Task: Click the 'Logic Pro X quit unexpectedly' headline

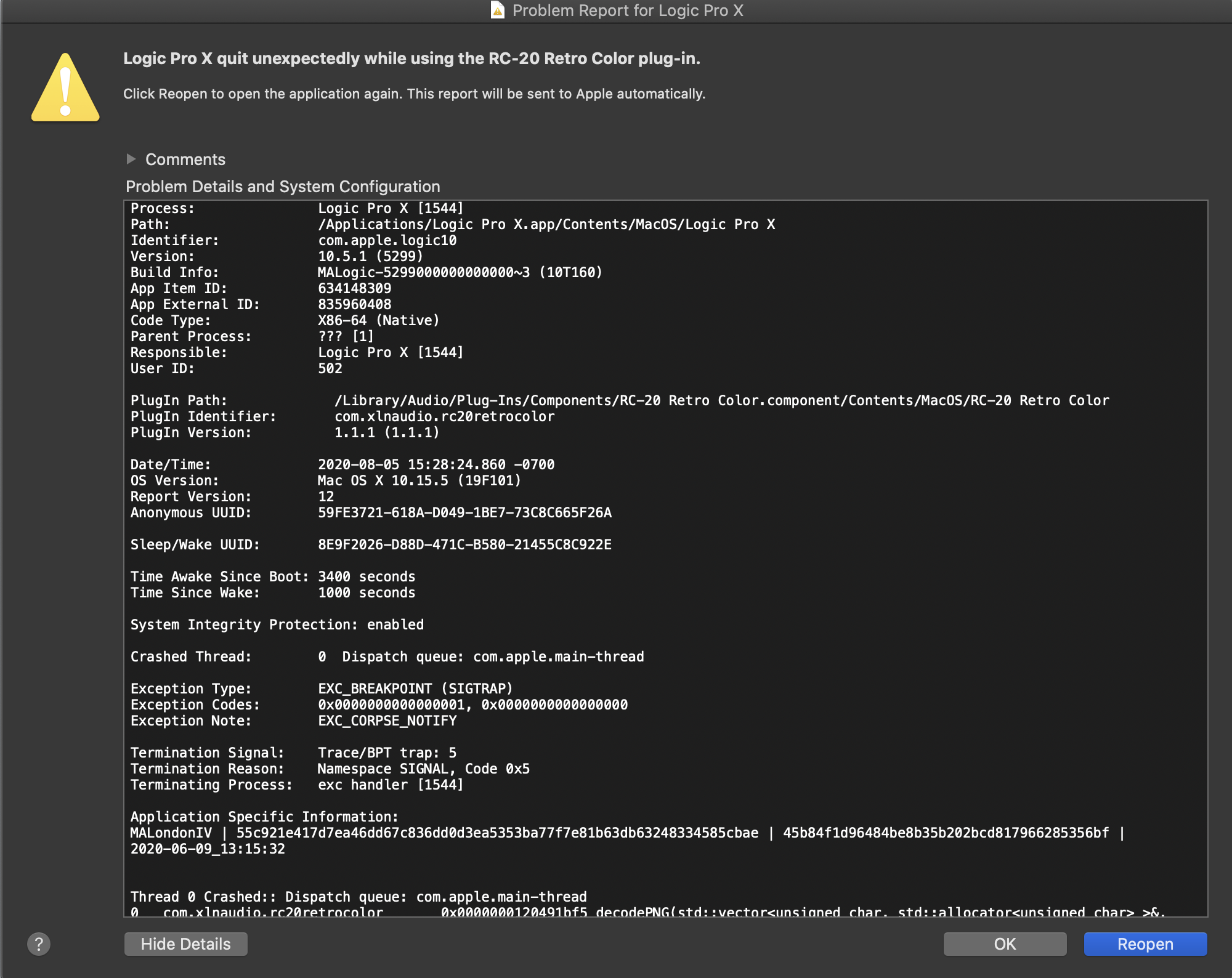Action: 411,59
